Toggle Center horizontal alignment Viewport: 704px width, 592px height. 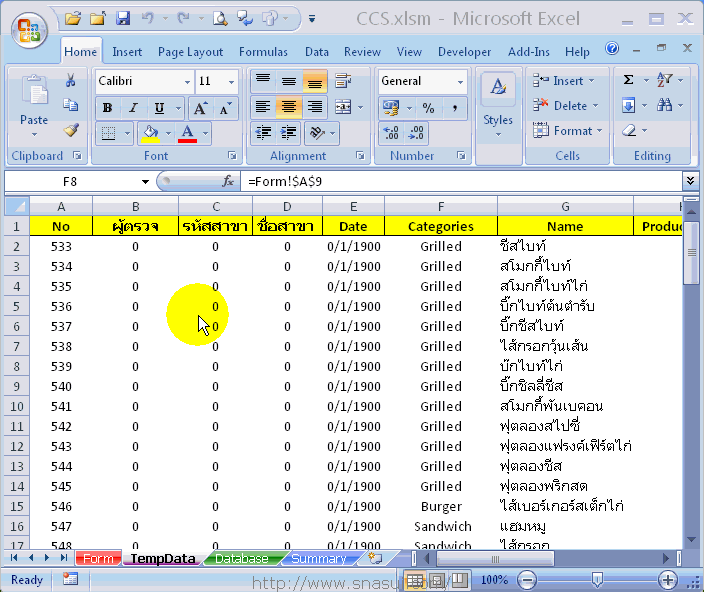pyautogui.click(x=289, y=107)
